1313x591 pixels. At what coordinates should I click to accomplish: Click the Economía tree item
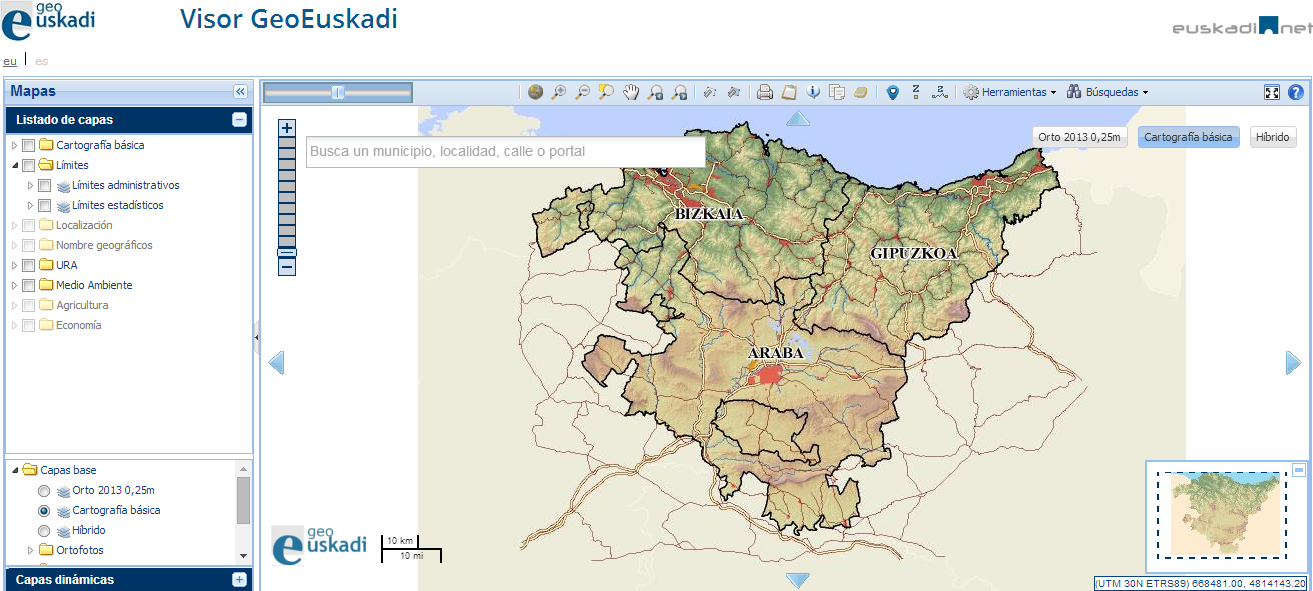[x=78, y=326]
